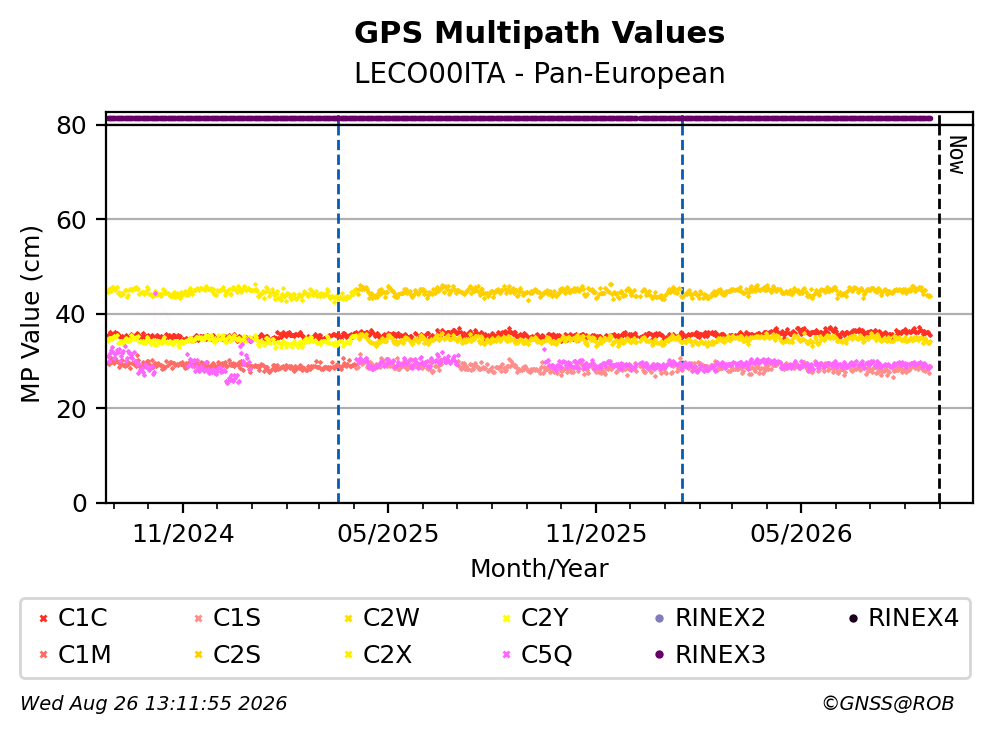Click the ©GNSS@ROB copyright text
The height and width of the screenshot is (734, 993).
click(888, 704)
